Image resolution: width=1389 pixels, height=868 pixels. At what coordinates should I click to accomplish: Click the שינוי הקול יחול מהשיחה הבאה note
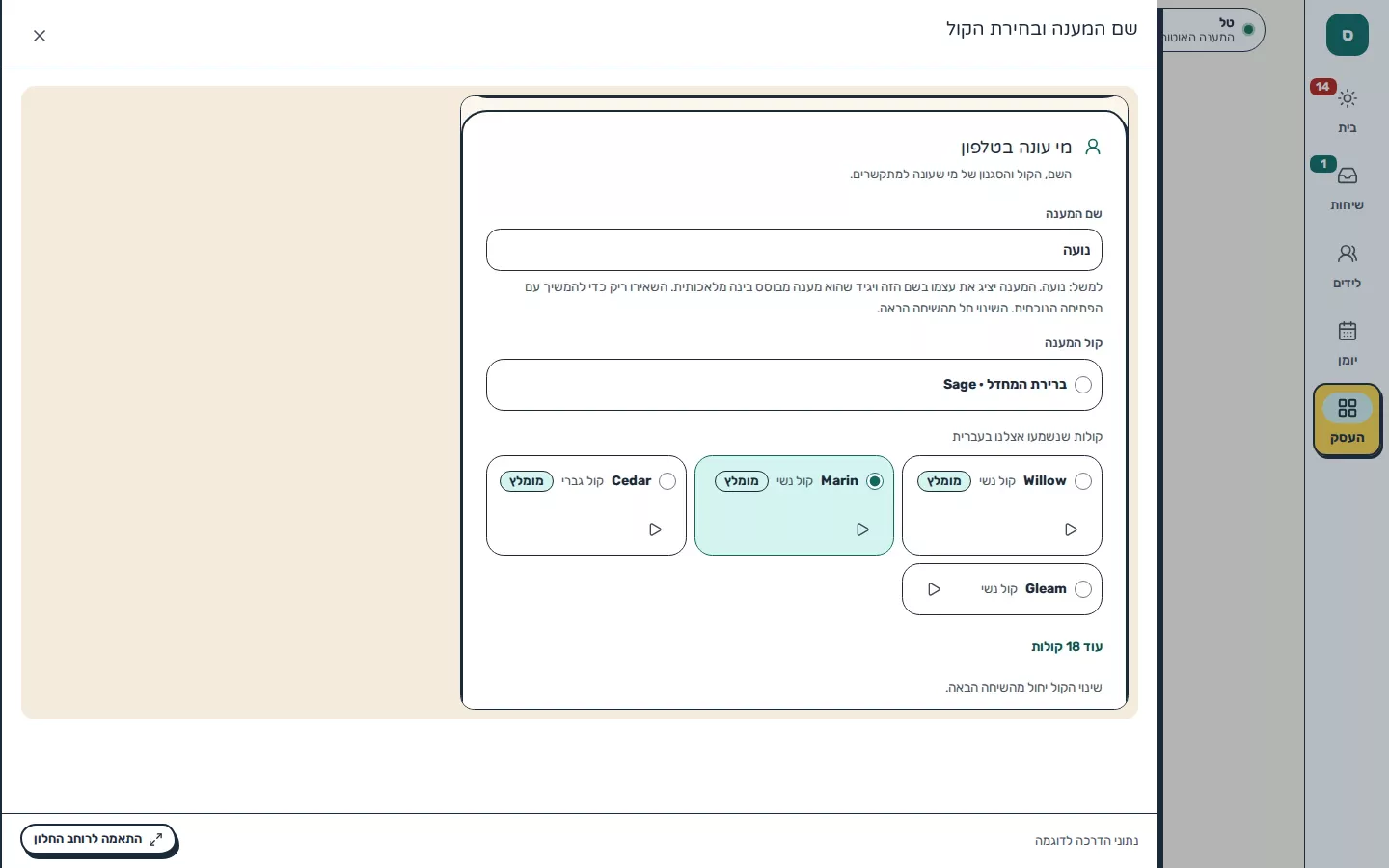pos(1023,688)
